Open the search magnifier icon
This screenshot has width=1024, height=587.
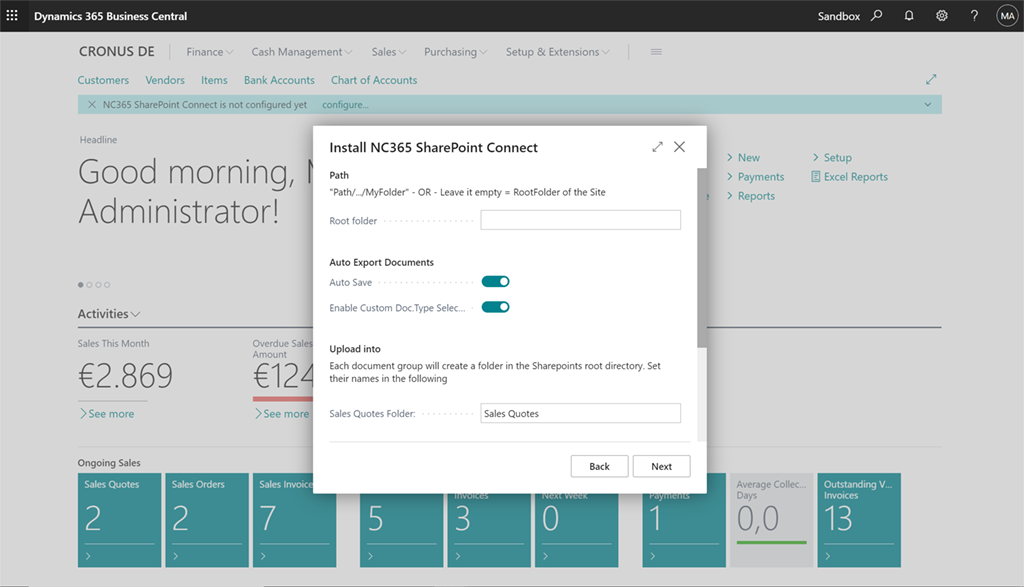pyautogui.click(x=876, y=16)
